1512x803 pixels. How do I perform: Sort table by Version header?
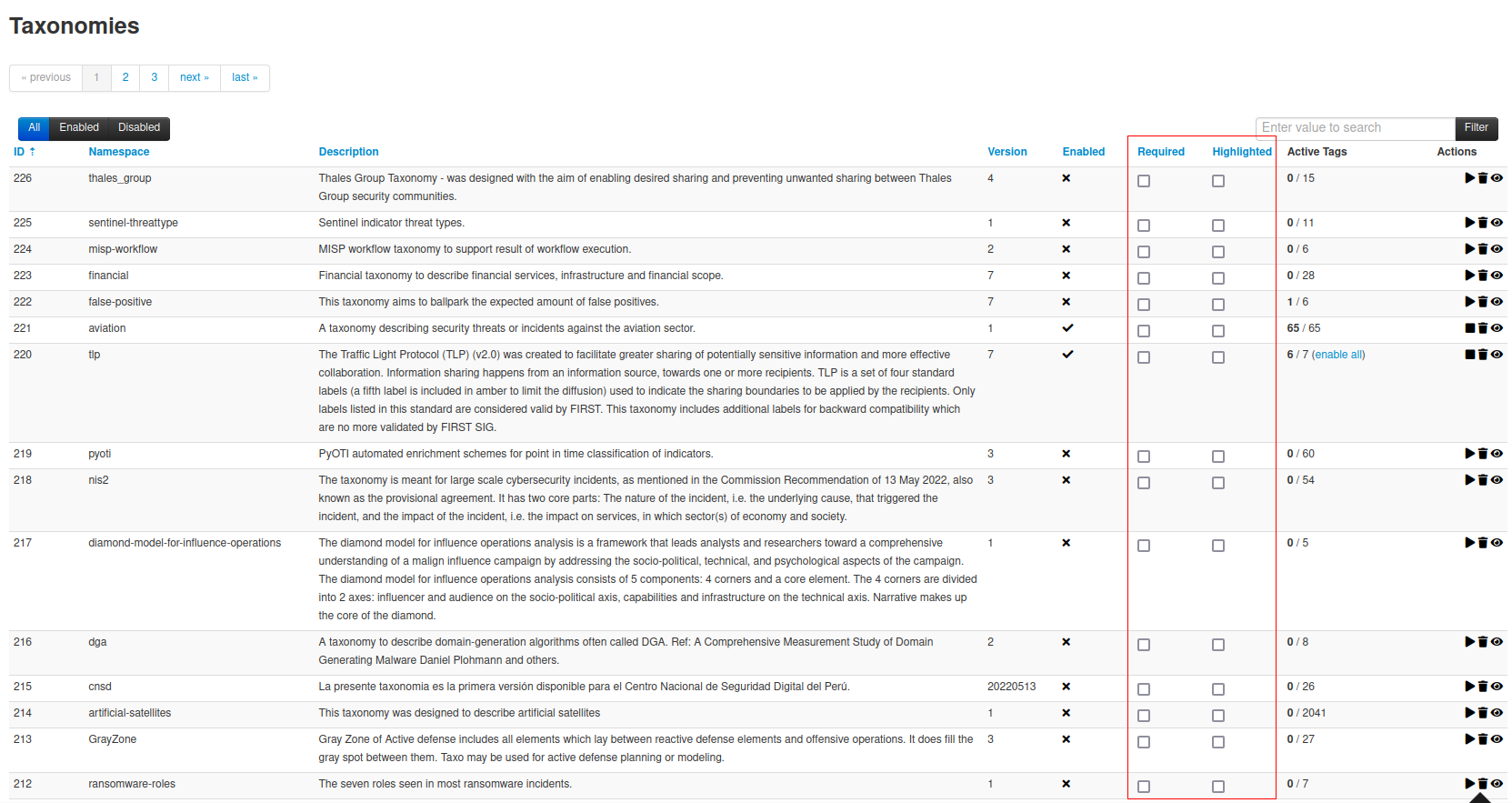point(1007,152)
